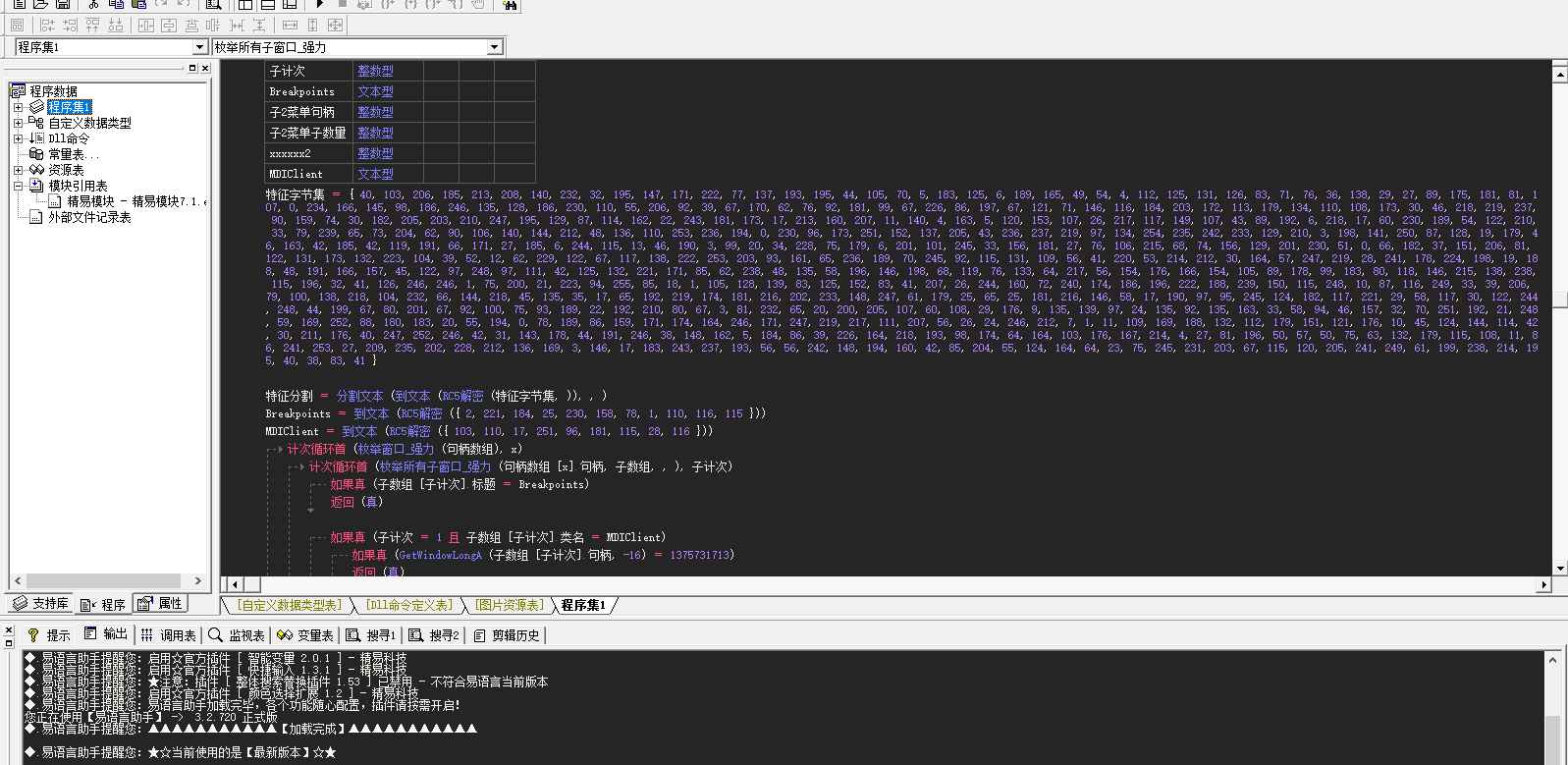Close the left program data panel
The height and width of the screenshot is (765, 1568).
[x=205, y=68]
